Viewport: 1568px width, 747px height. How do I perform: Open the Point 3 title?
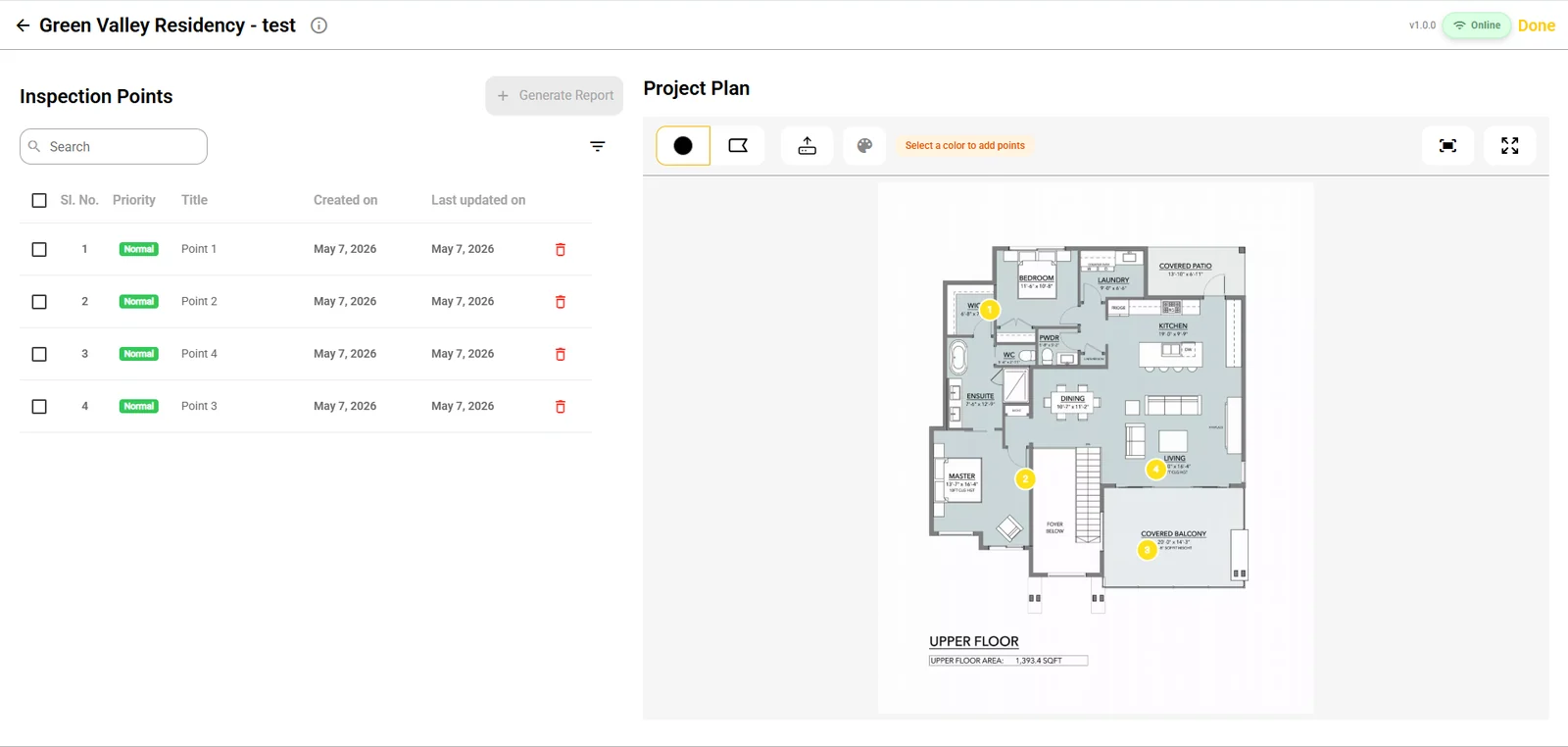click(199, 406)
